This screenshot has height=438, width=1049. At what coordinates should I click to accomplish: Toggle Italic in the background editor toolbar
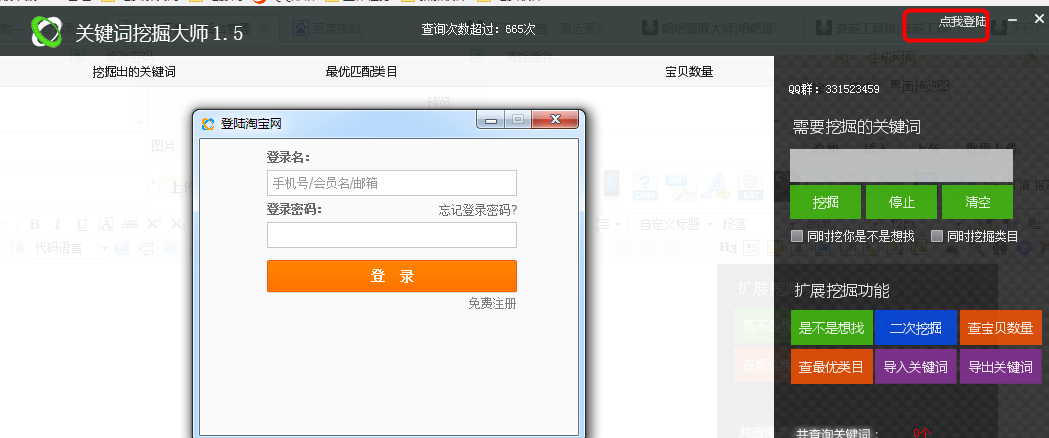(58, 225)
